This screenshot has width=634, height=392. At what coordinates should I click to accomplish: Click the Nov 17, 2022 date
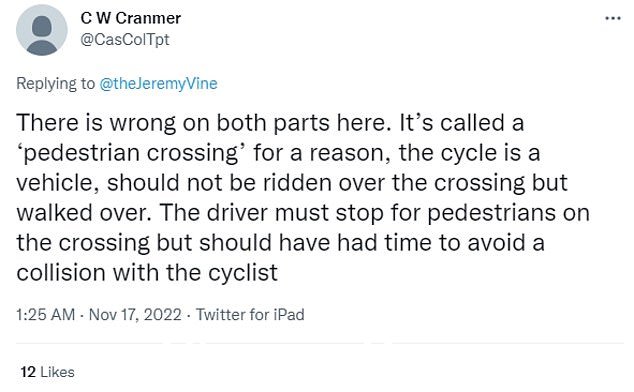coord(135,314)
